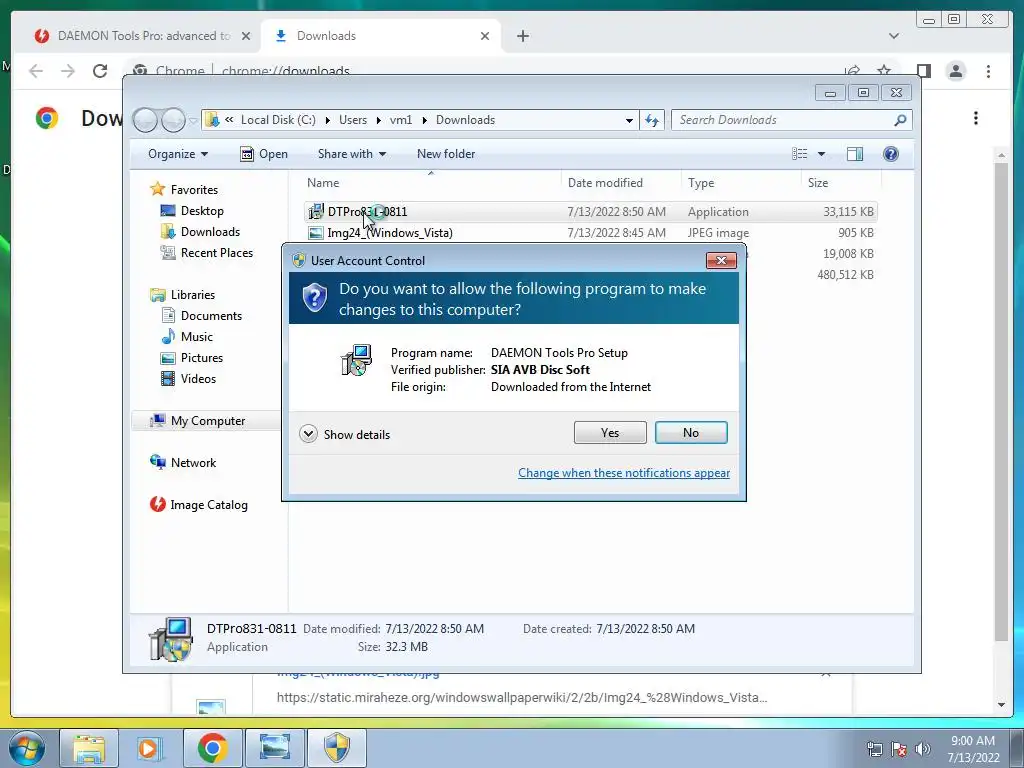The image size is (1024, 768).
Task: Open the view options dropdown arrow
Action: point(822,154)
